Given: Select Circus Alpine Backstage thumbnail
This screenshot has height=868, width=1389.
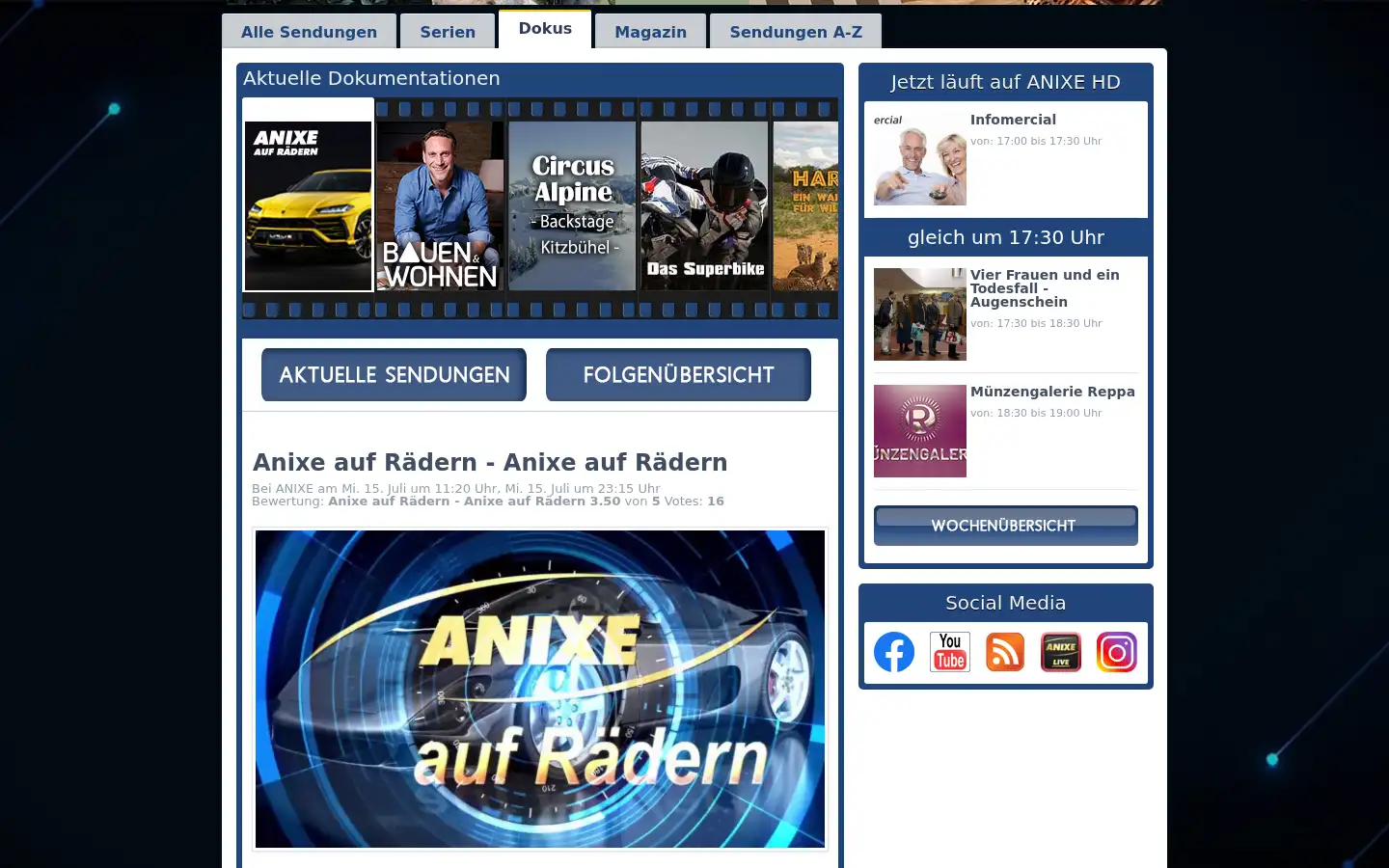Looking at the screenshot, I should pos(572,205).
